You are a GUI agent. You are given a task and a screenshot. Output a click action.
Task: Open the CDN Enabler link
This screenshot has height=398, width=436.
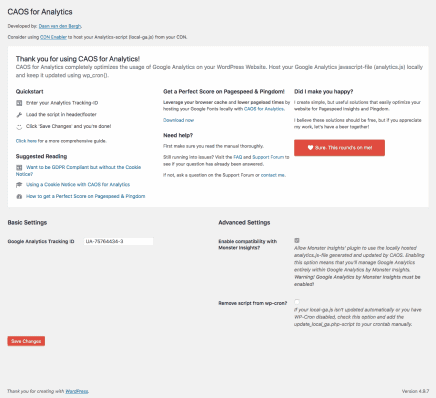point(53,37)
